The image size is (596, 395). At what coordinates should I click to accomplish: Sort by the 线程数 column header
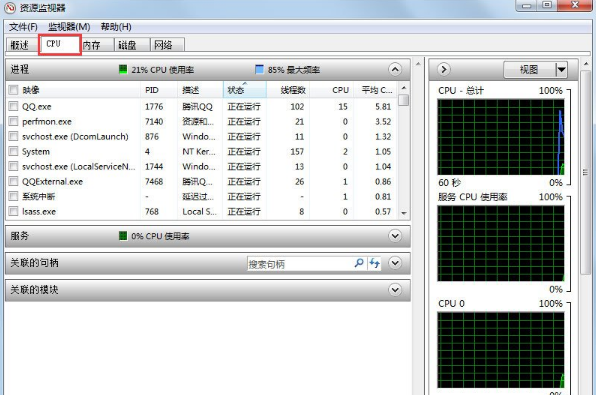(288, 90)
